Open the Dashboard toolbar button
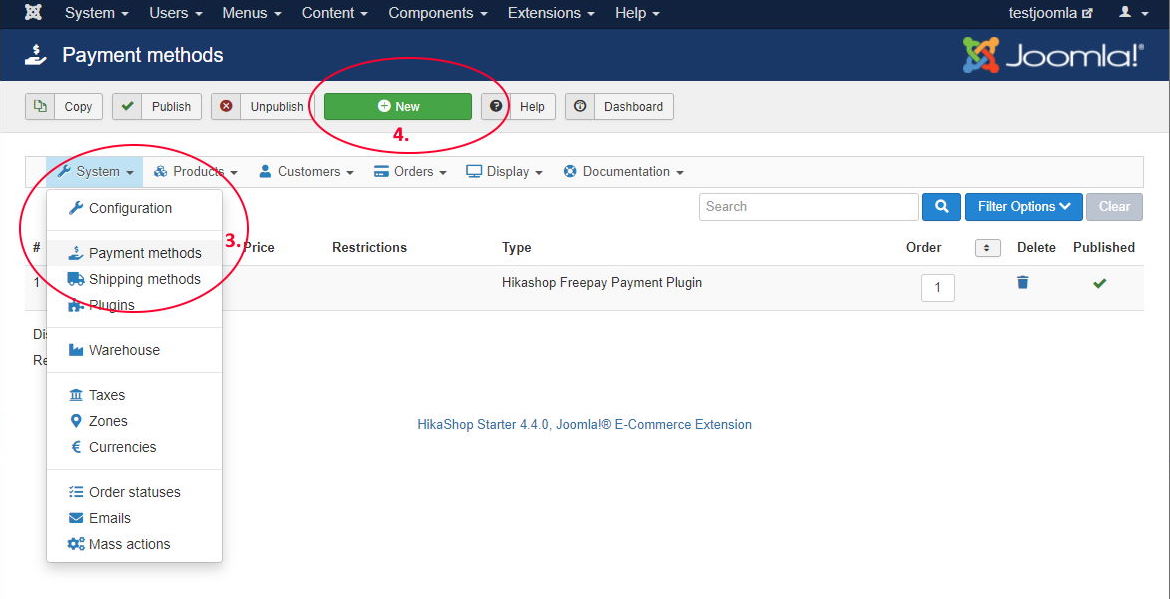This screenshot has height=599, width=1170. coord(619,107)
